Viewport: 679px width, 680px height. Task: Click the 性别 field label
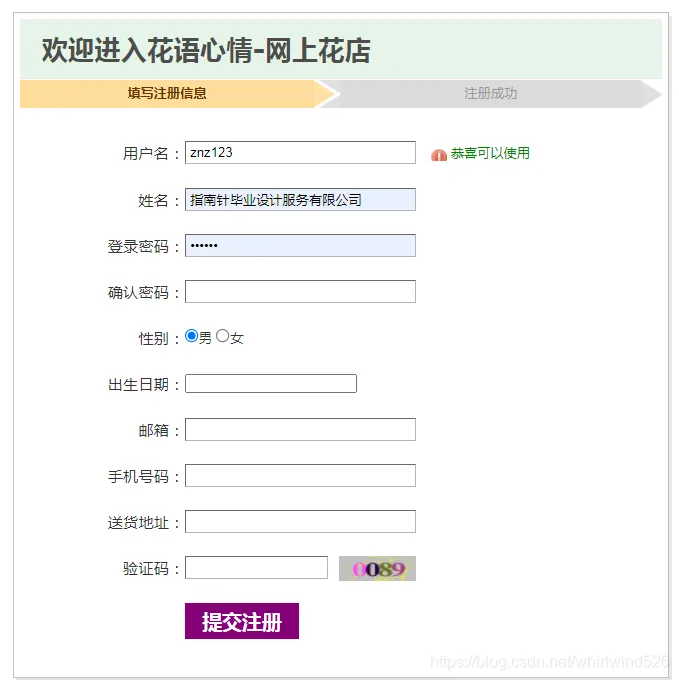[x=153, y=338]
